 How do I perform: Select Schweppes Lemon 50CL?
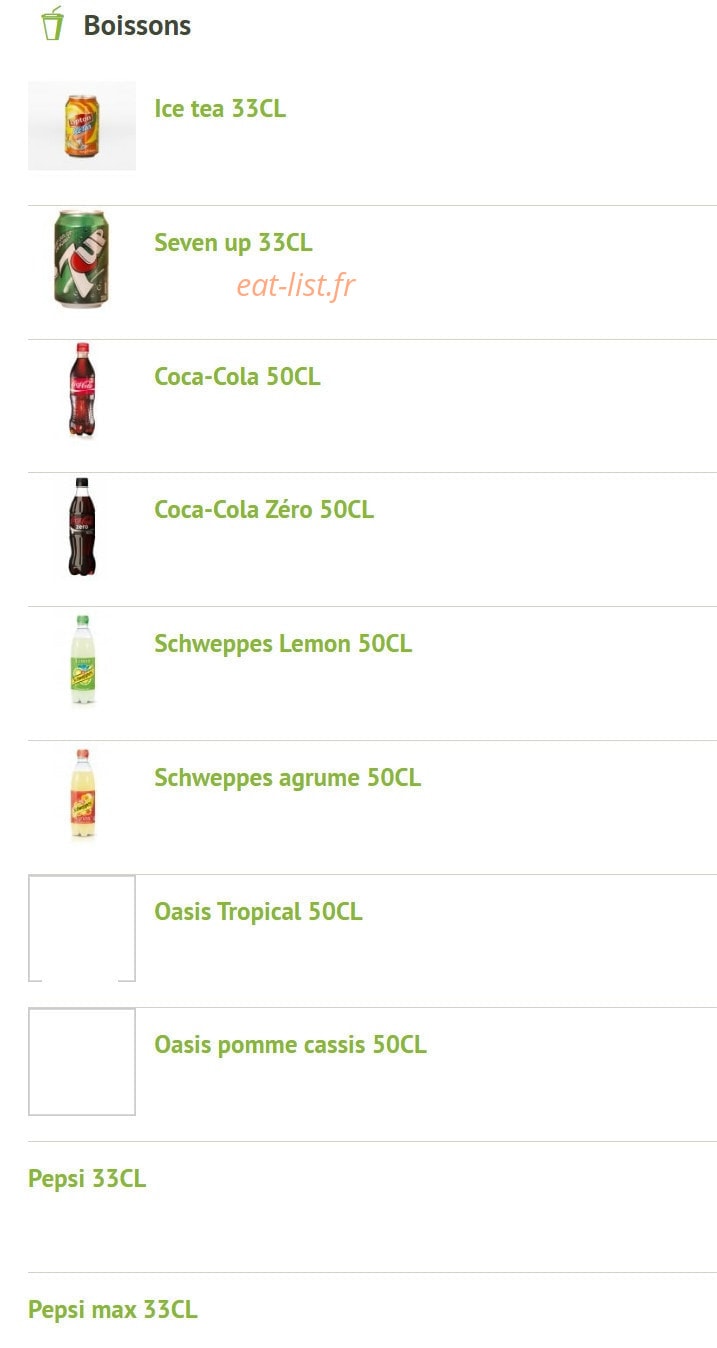[283, 644]
